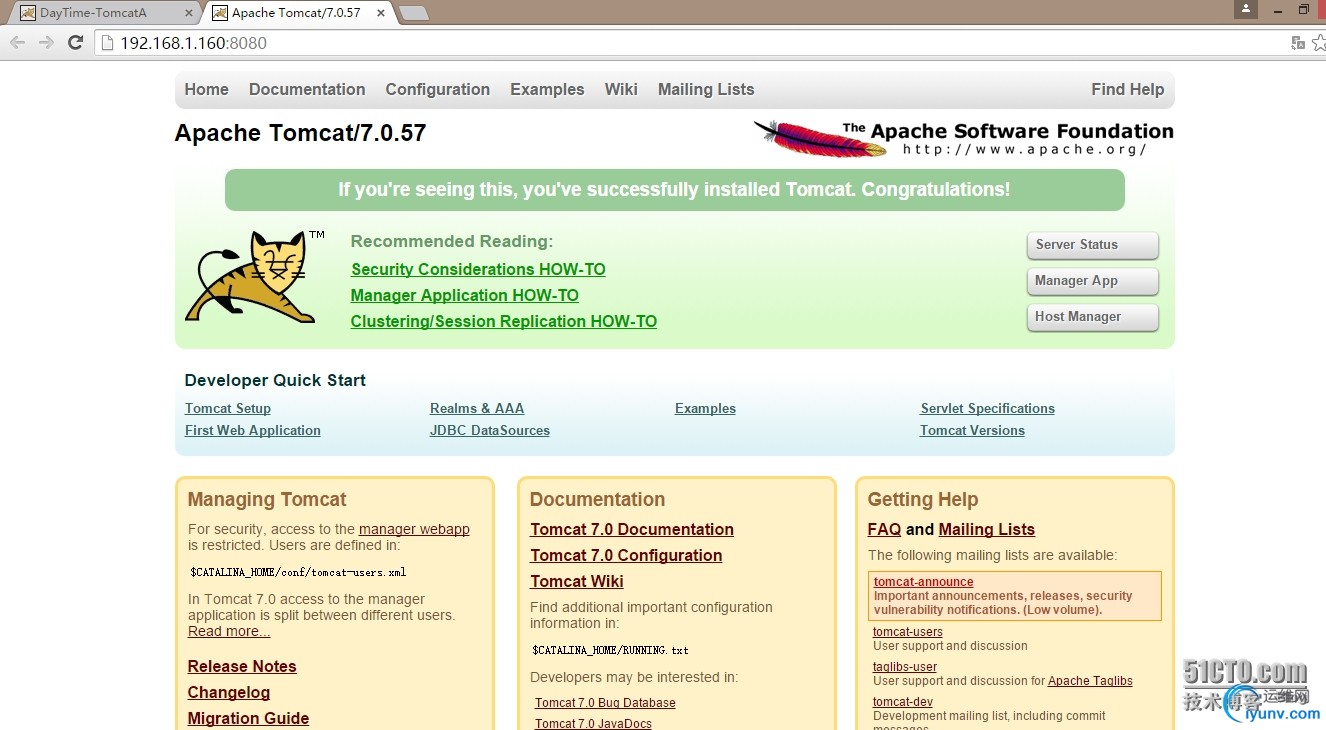1326x730 pixels.
Task: Bookmark this page with the star icon
Action: pos(1319,42)
